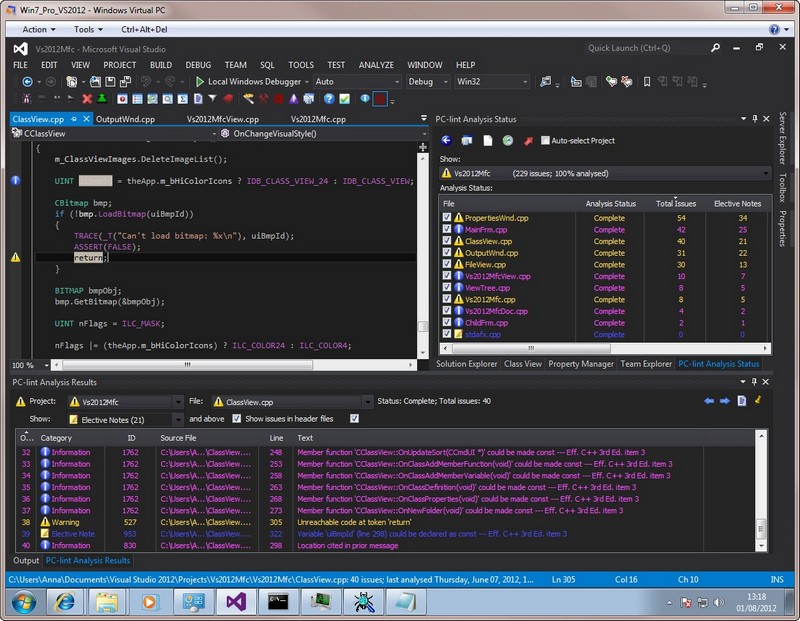
Task: Uncheck the MainFrm.cpp file checkbox
Action: pos(447,229)
